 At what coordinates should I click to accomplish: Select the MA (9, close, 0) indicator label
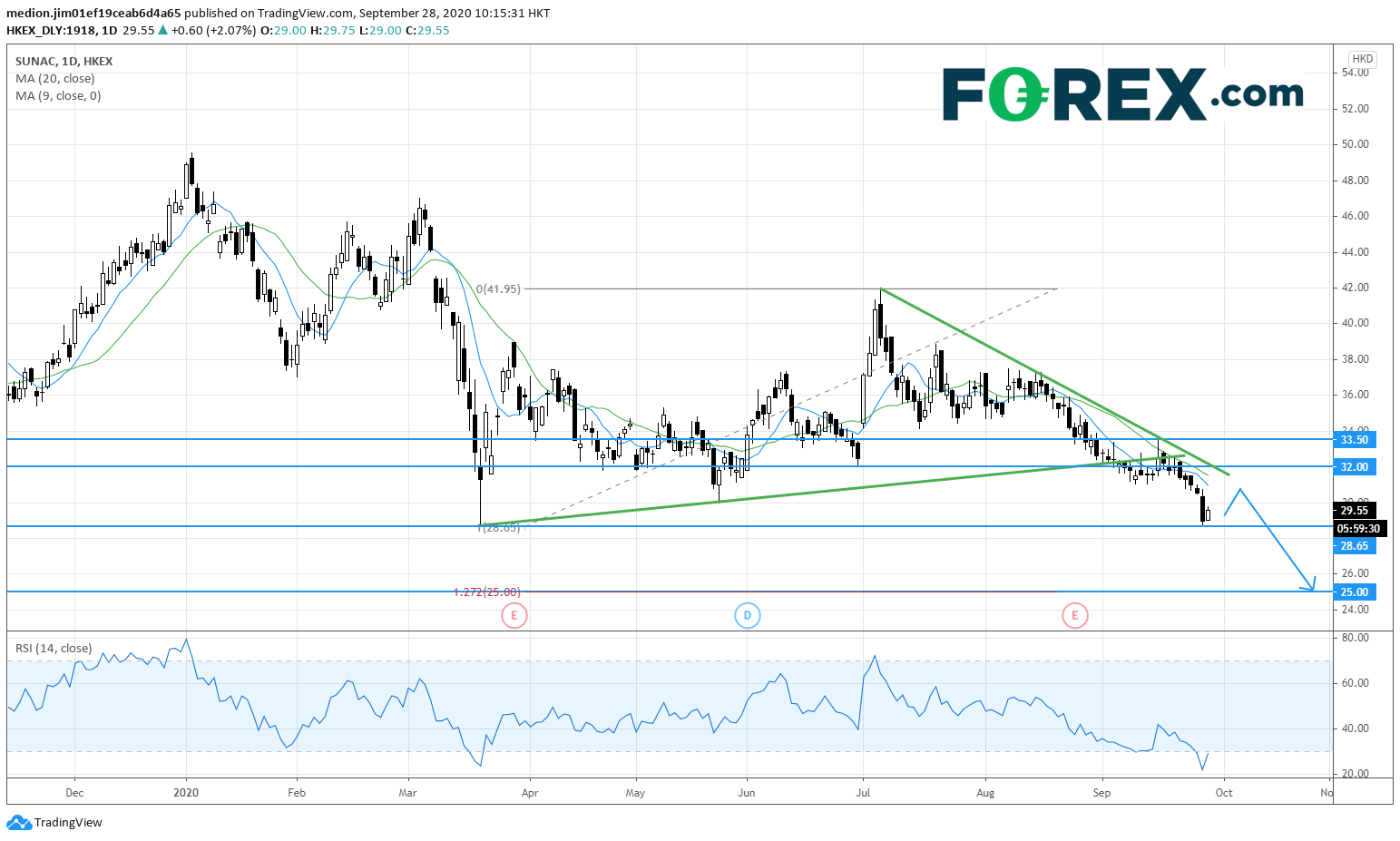point(58,96)
